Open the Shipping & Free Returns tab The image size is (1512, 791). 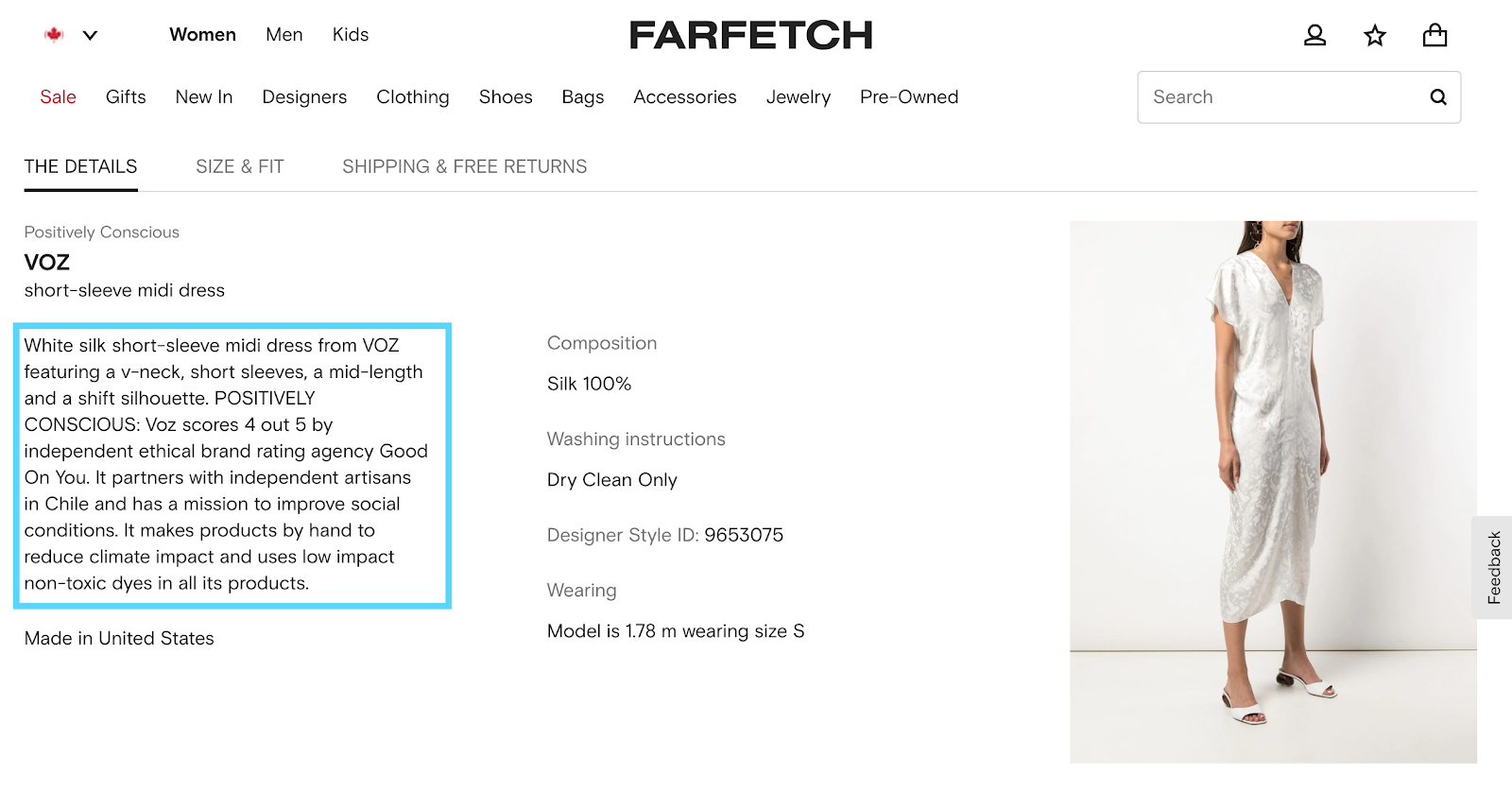(464, 167)
